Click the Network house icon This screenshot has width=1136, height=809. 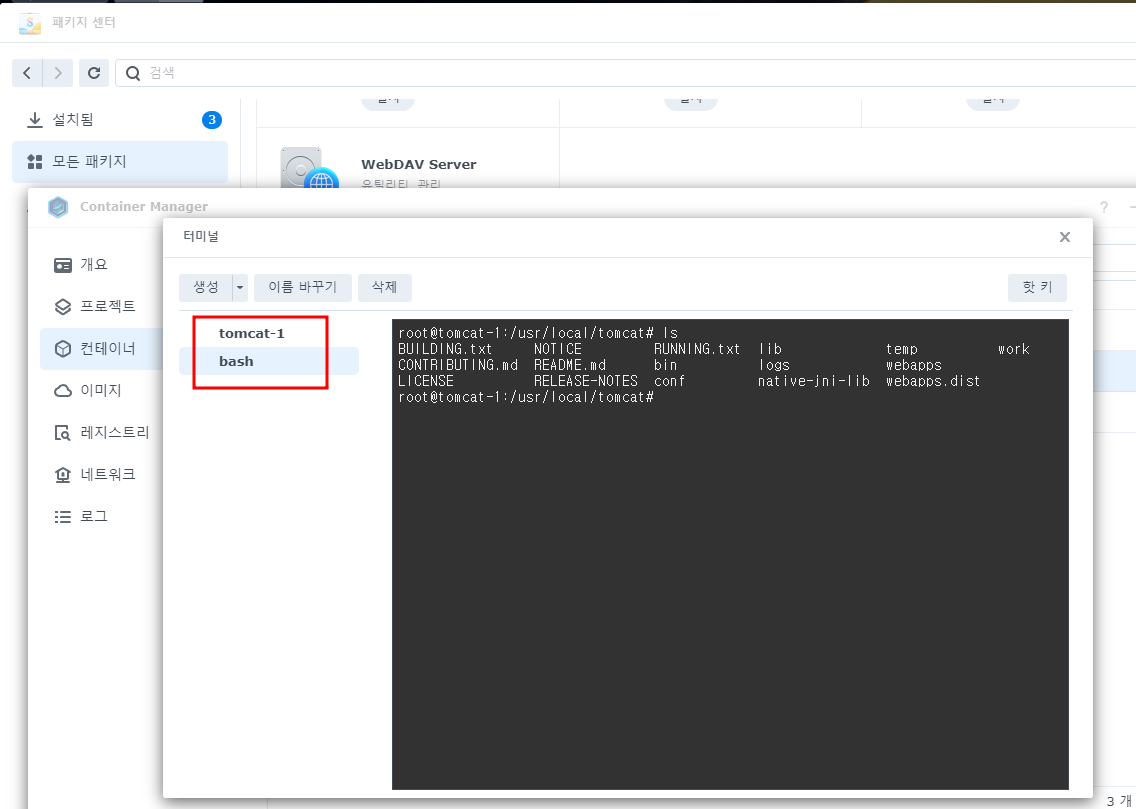coord(63,474)
